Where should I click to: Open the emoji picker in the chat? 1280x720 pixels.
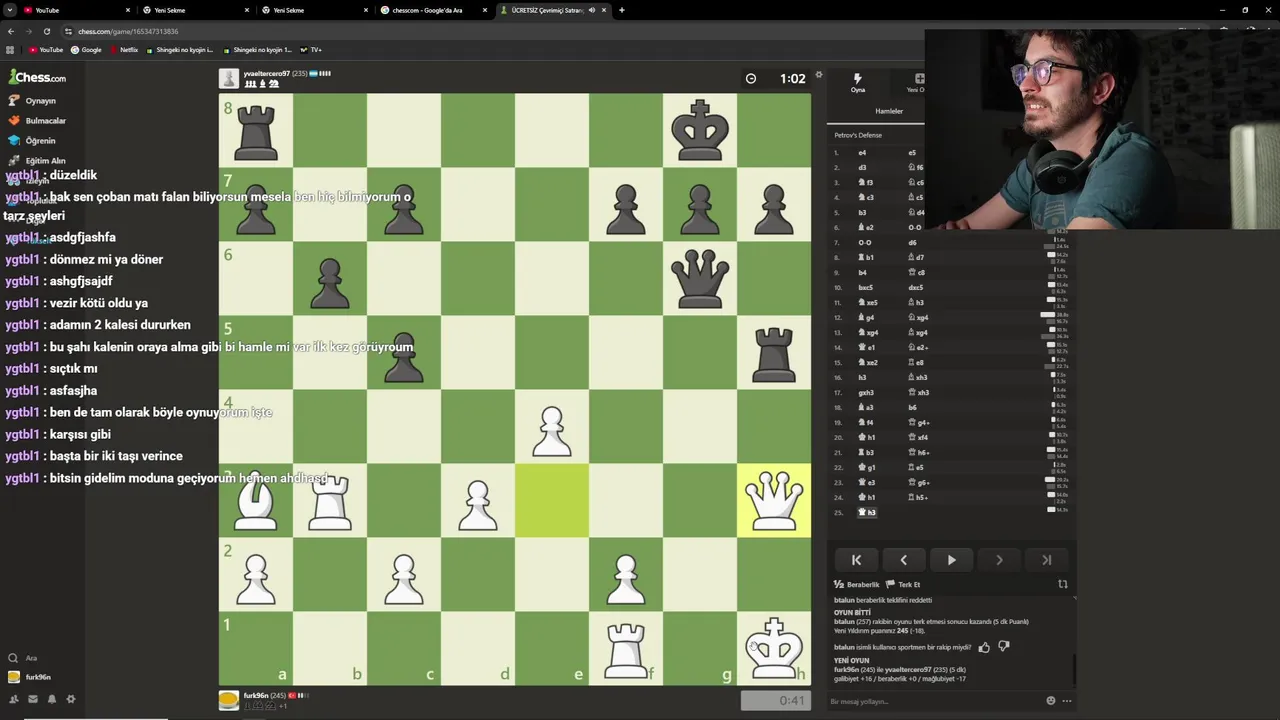click(x=1050, y=701)
